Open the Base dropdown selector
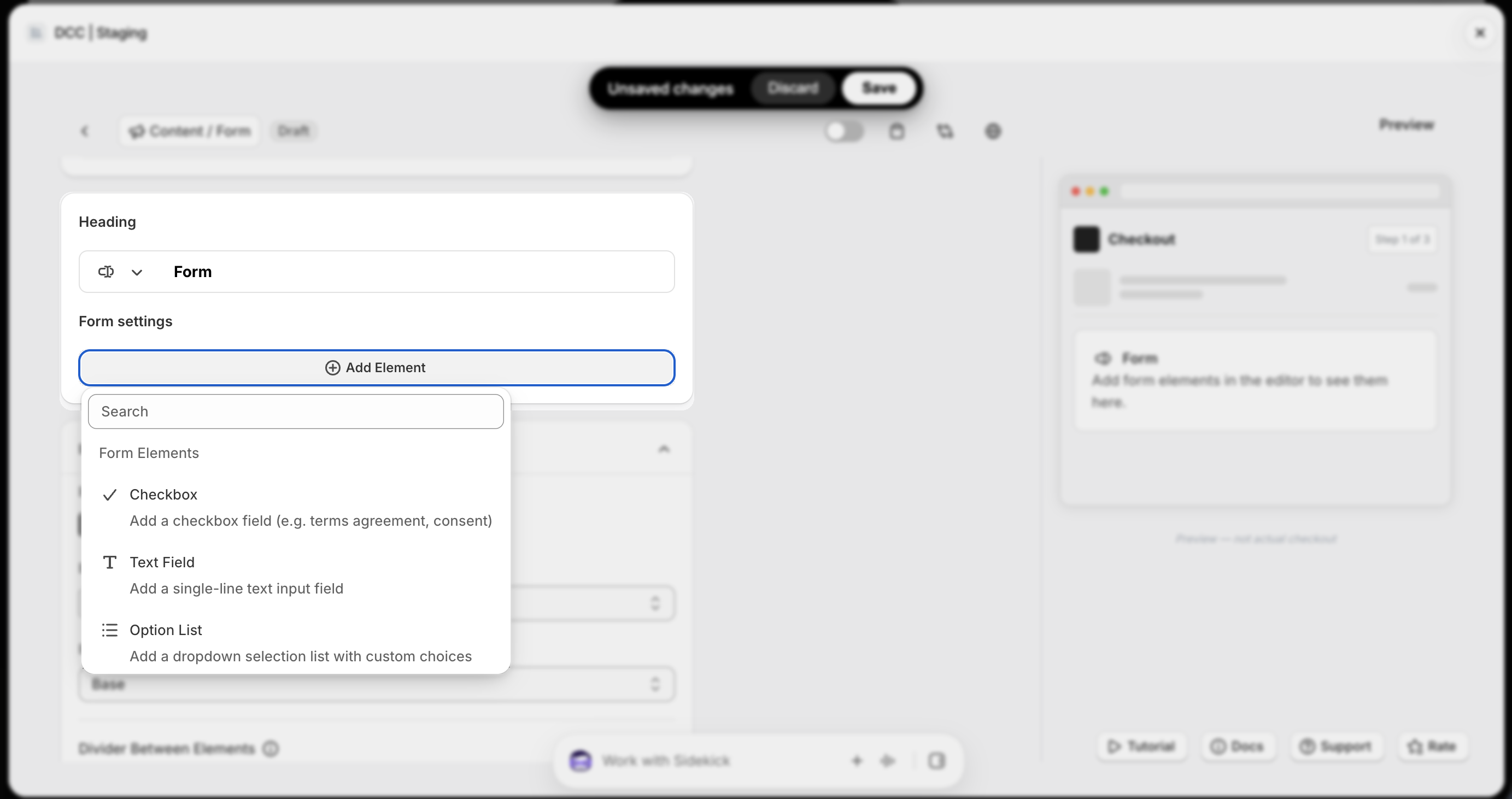Viewport: 1512px width, 799px height. click(376, 684)
